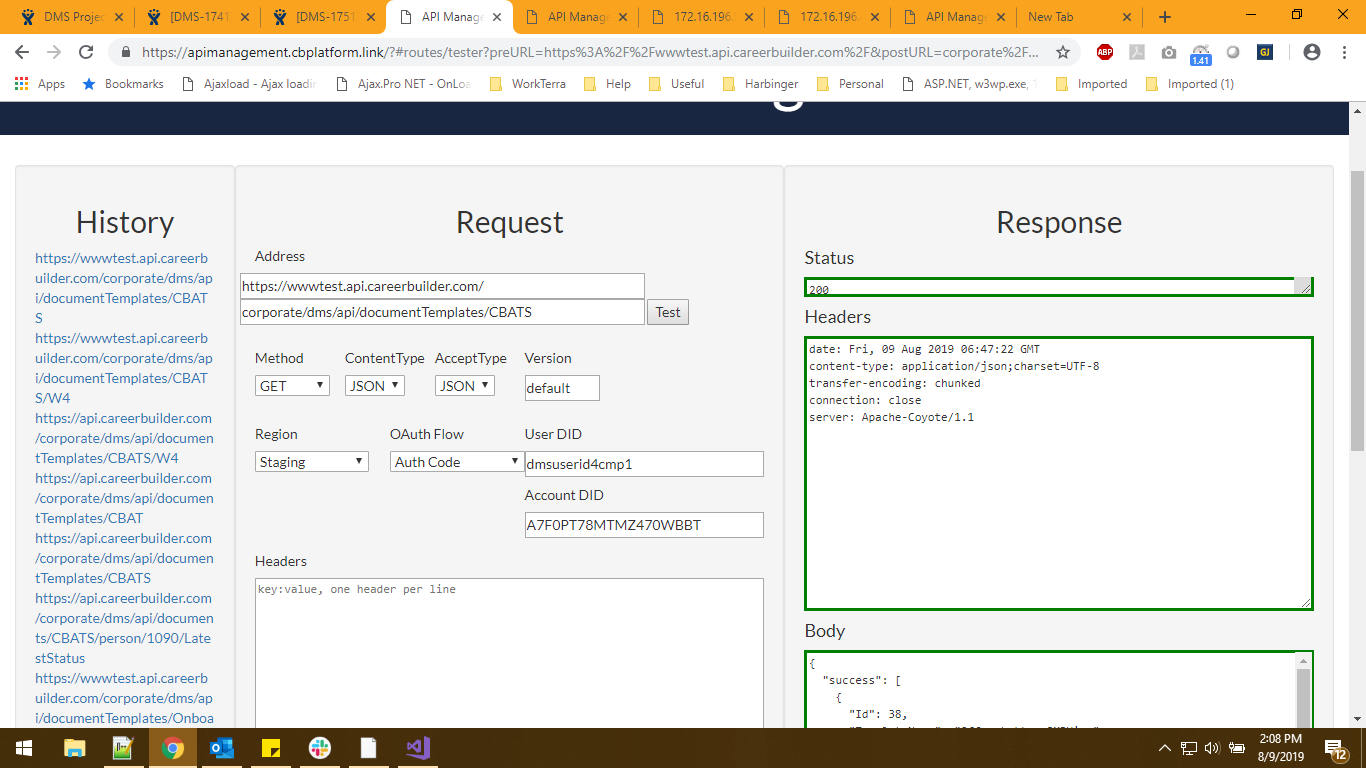This screenshot has height=768, width=1366.
Task: Open the Useful bookmarks folder
Action: click(x=677, y=84)
